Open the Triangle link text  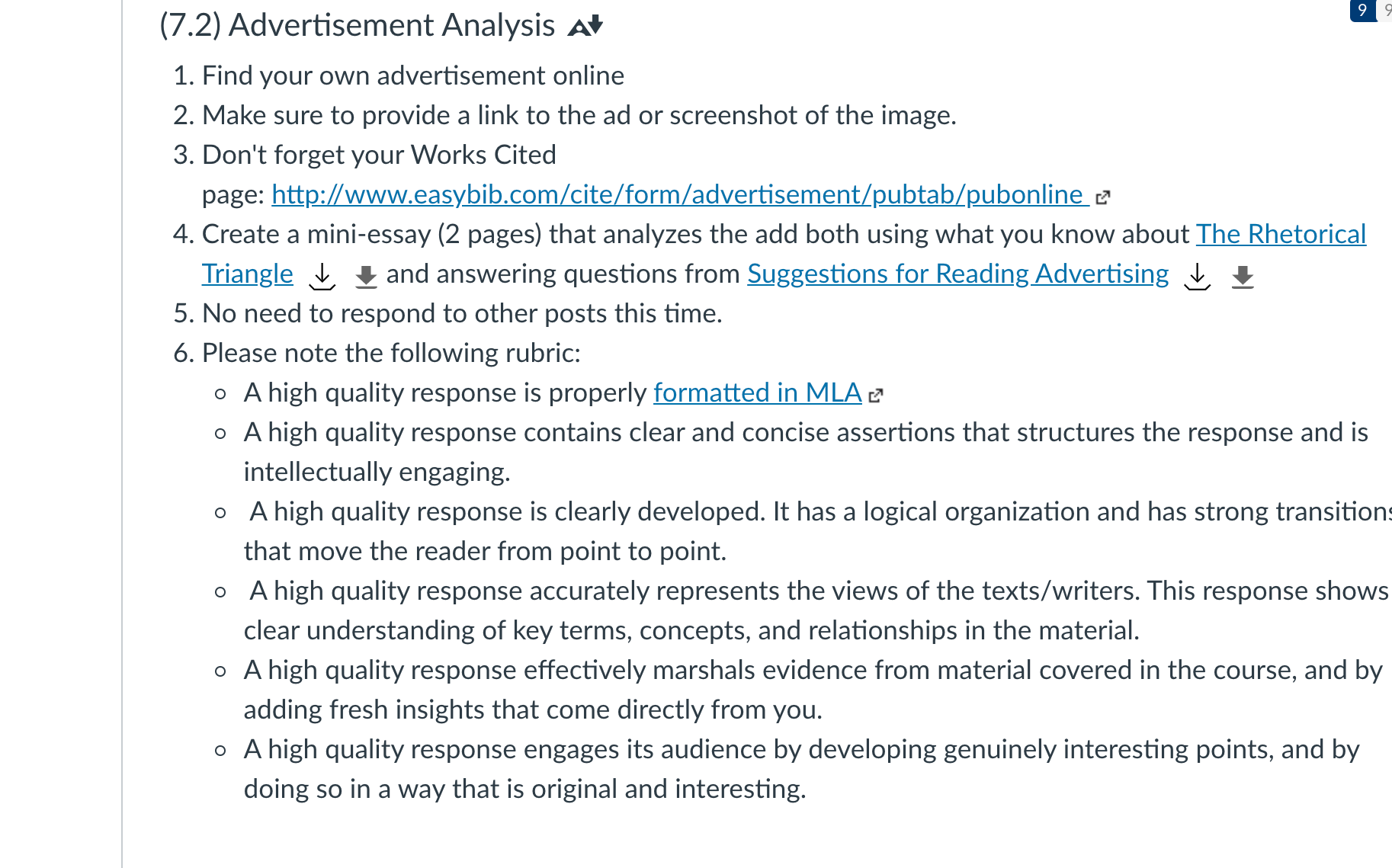(247, 274)
